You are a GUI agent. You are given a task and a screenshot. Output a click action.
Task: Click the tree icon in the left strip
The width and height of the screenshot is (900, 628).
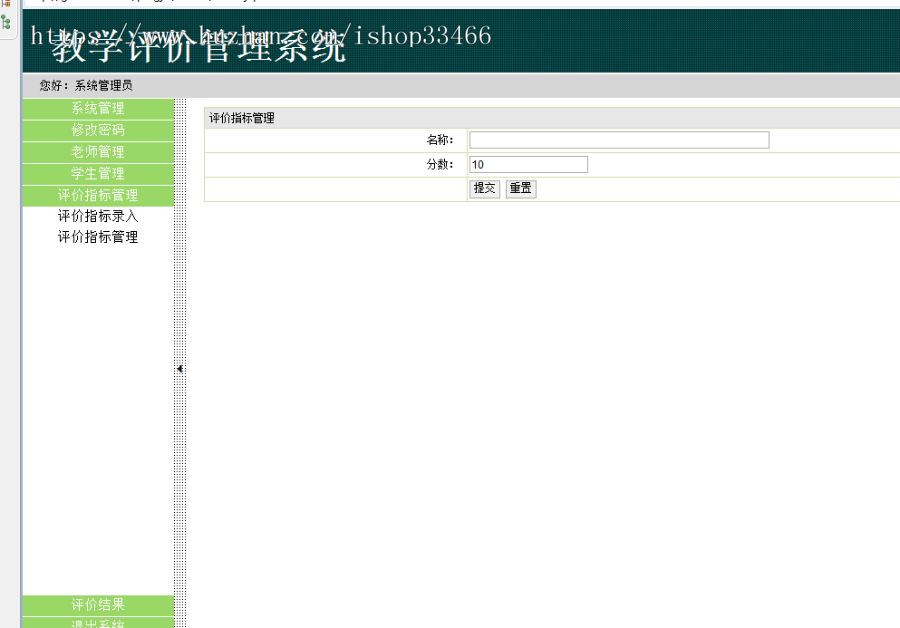pyautogui.click(x=6, y=22)
